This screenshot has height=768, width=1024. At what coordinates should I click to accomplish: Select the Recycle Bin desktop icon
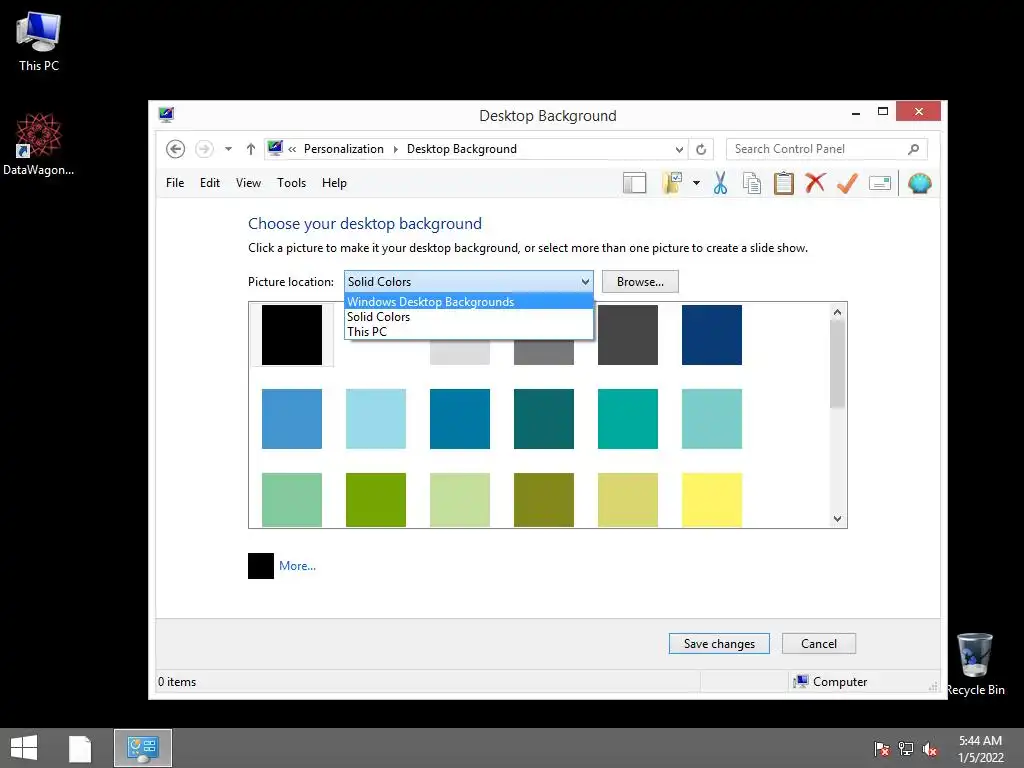tap(975, 664)
